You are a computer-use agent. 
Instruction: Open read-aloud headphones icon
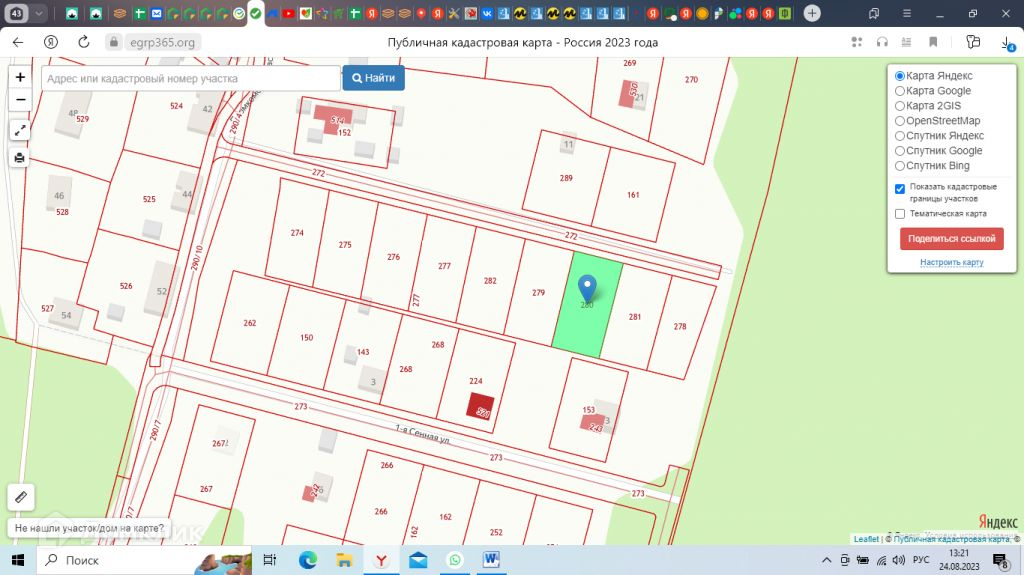point(882,42)
